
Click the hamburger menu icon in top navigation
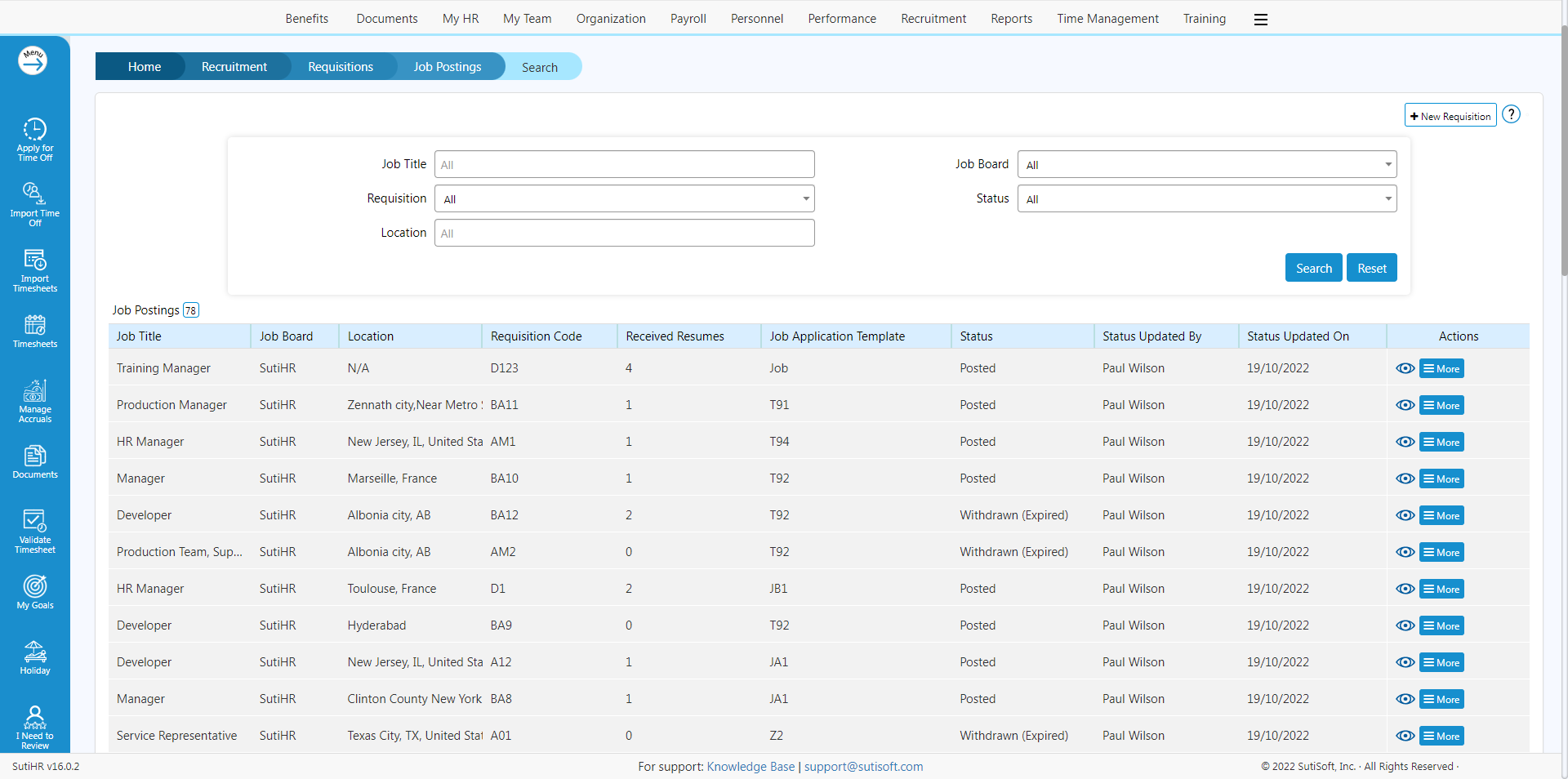pyautogui.click(x=1260, y=20)
